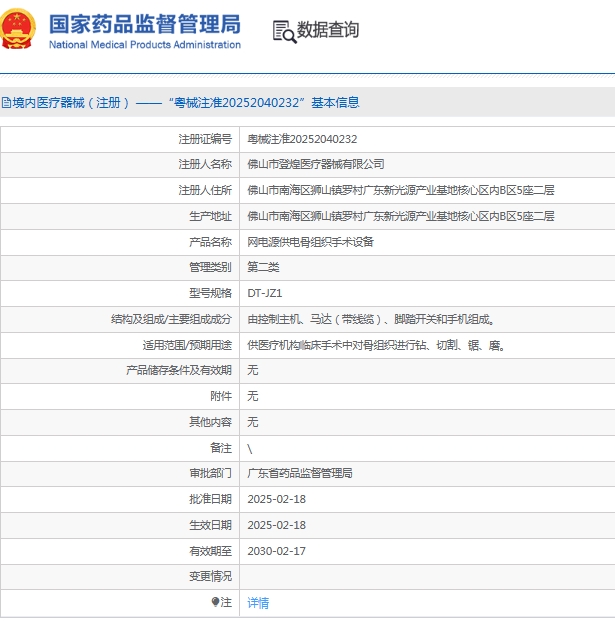Select 生效日期 value 2025-02-18

coord(277,525)
